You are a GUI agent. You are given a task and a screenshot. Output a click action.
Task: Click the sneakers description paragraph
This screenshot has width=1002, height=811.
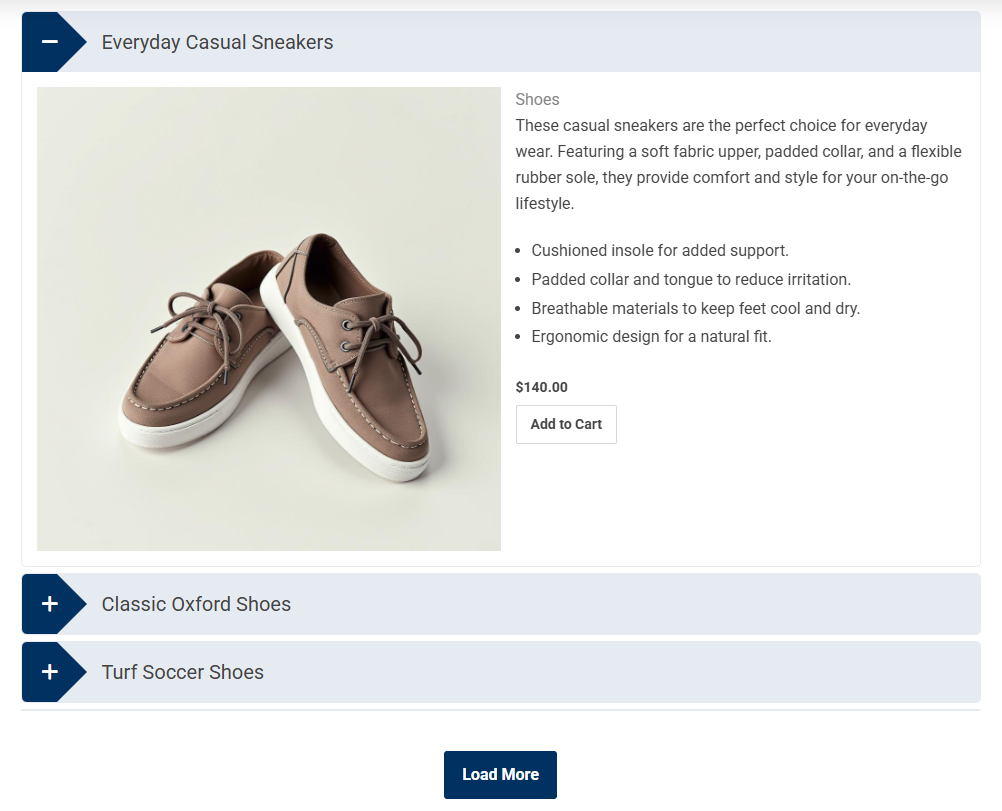[738, 164]
